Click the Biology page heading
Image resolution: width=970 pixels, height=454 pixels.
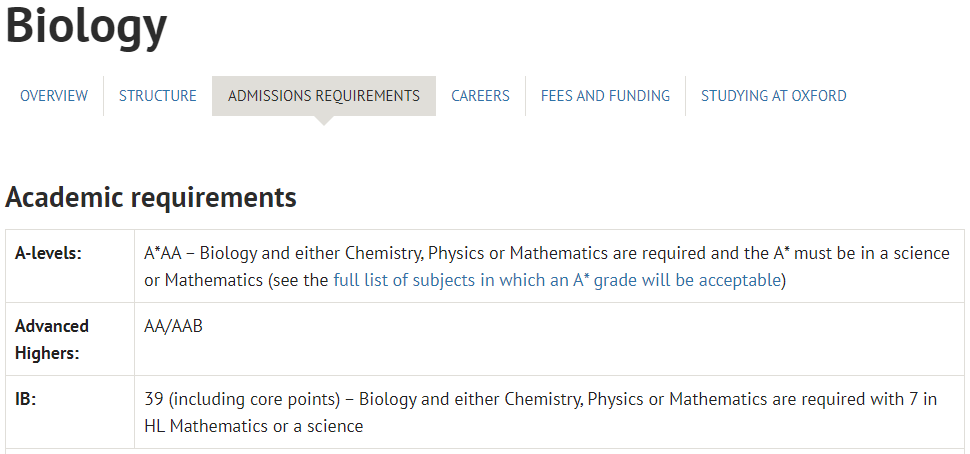(x=87, y=25)
